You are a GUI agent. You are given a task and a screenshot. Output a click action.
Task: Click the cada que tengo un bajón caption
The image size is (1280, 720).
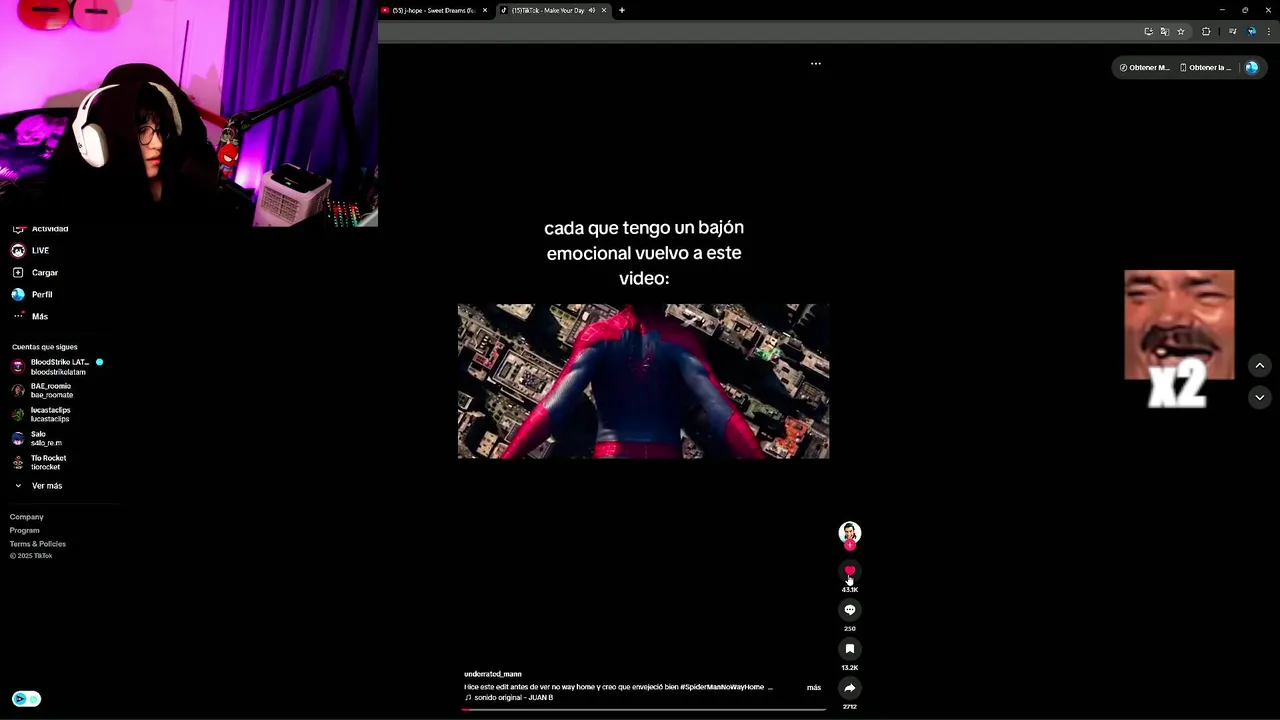644,253
